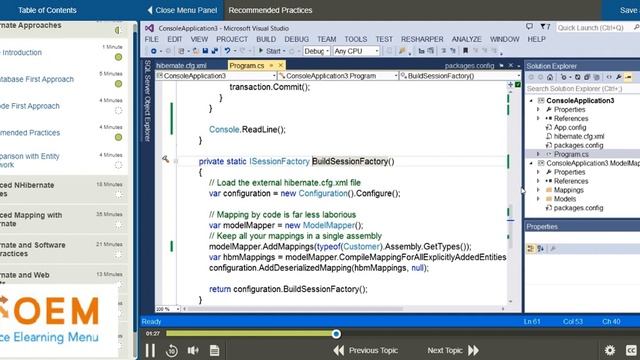Open the PROJECT menu
The width and height of the screenshot is (640, 360).
[x=232, y=39]
